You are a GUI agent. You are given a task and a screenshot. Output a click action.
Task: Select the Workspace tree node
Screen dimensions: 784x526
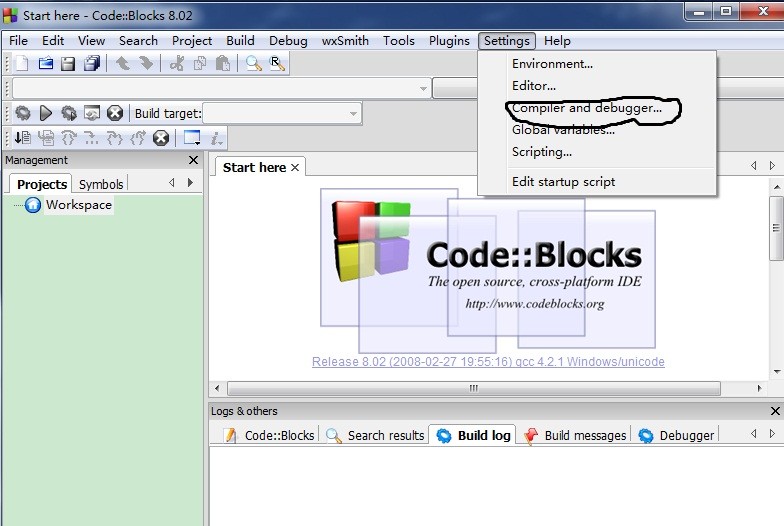(x=78, y=205)
